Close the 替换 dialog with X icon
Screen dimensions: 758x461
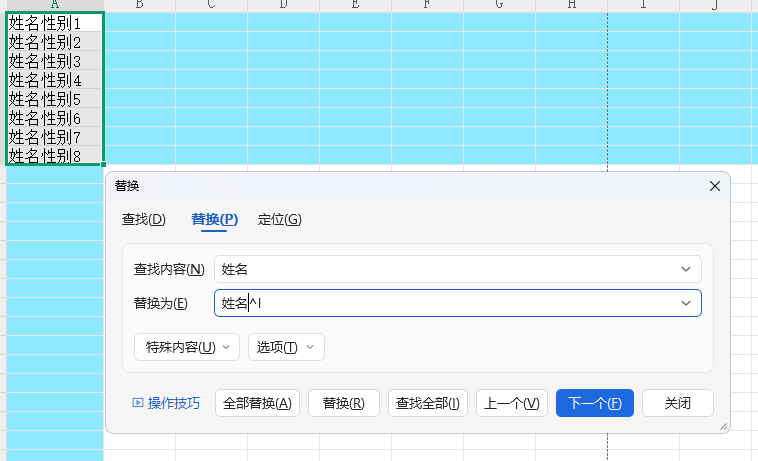[714, 186]
